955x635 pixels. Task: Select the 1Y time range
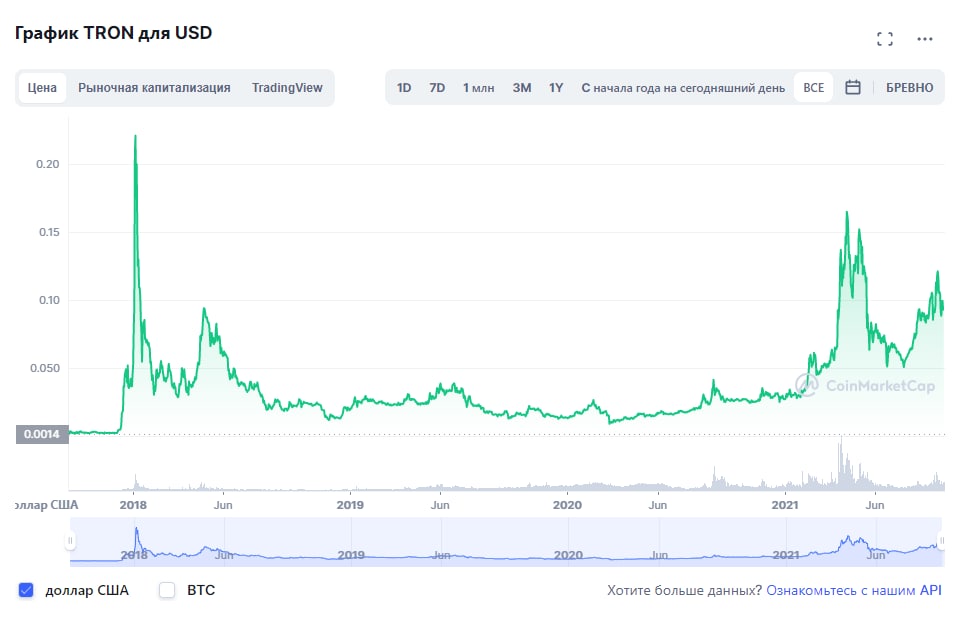(x=555, y=88)
